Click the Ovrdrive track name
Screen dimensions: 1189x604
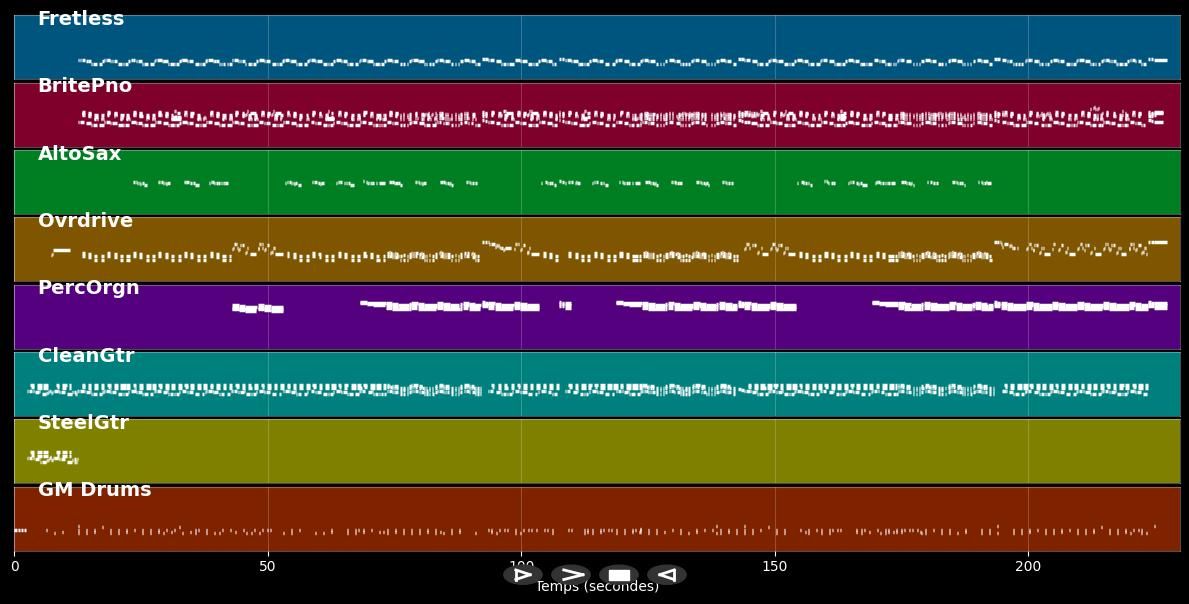pyautogui.click(x=85, y=221)
